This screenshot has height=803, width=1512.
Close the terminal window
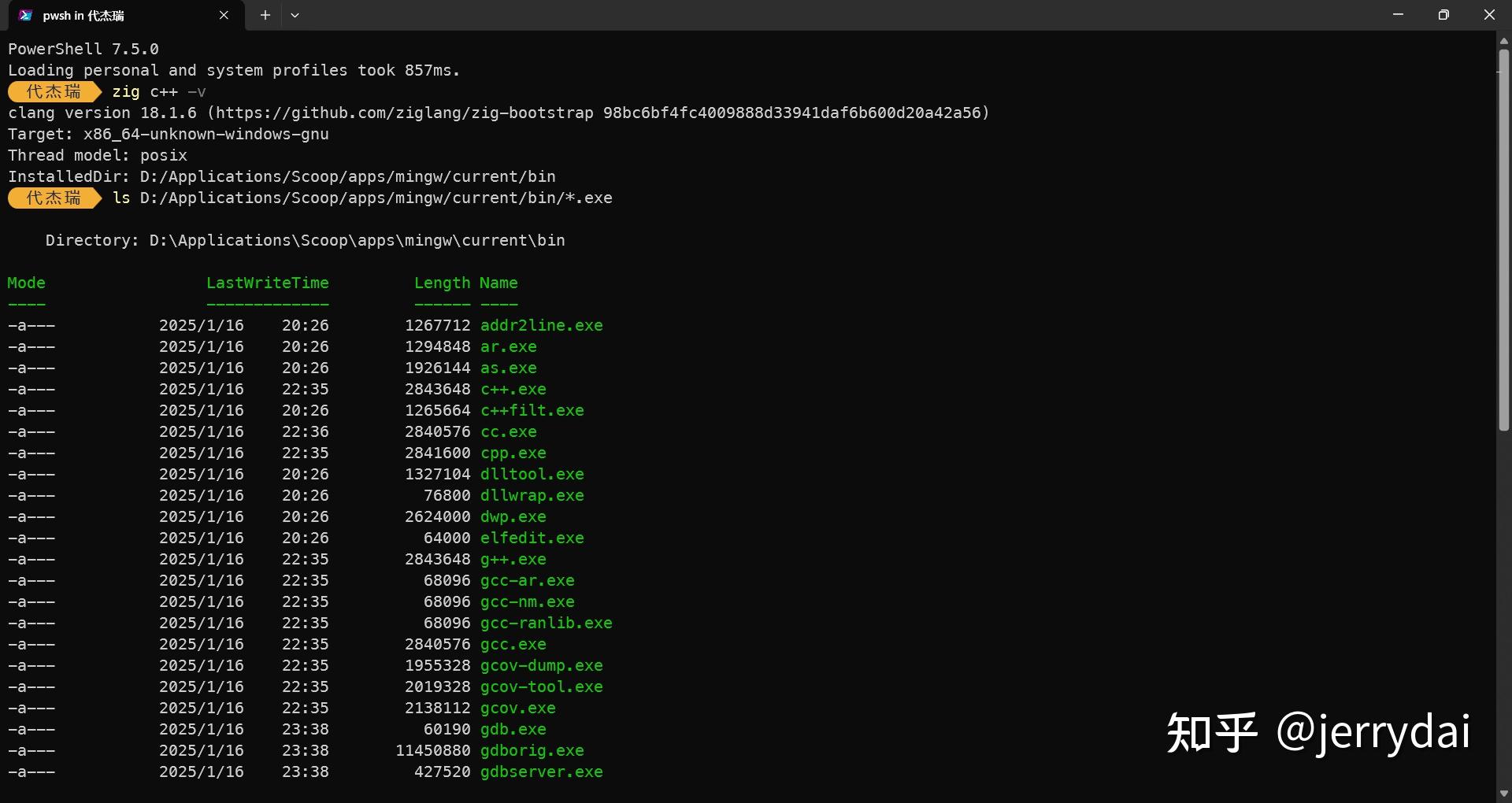(x=1488, y=15)
